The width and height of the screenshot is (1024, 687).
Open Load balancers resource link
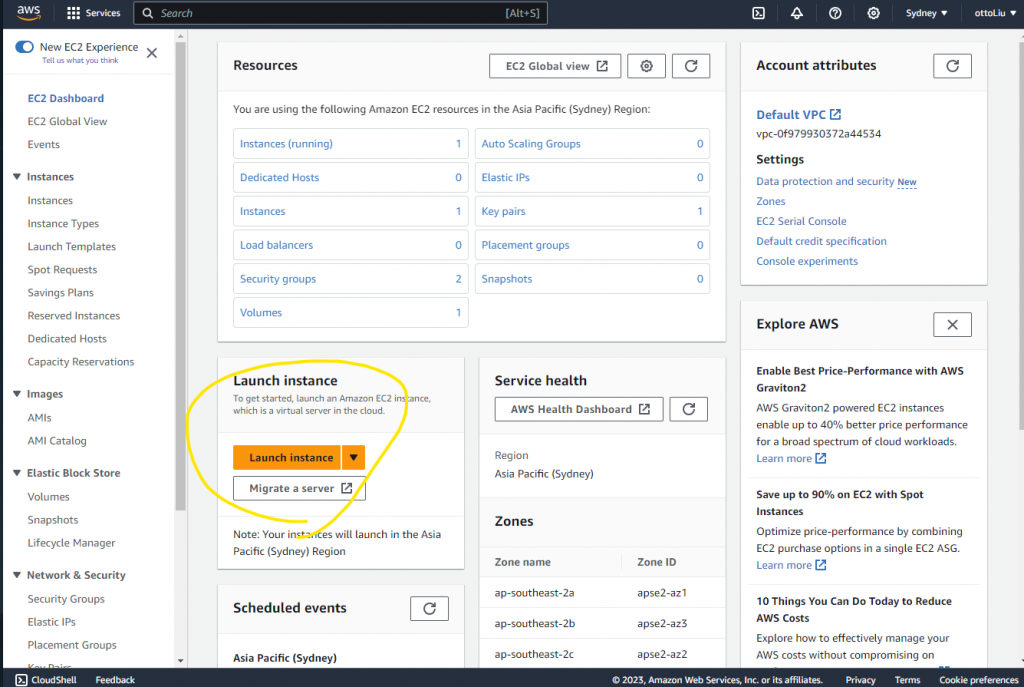click(x=276, y=246)
